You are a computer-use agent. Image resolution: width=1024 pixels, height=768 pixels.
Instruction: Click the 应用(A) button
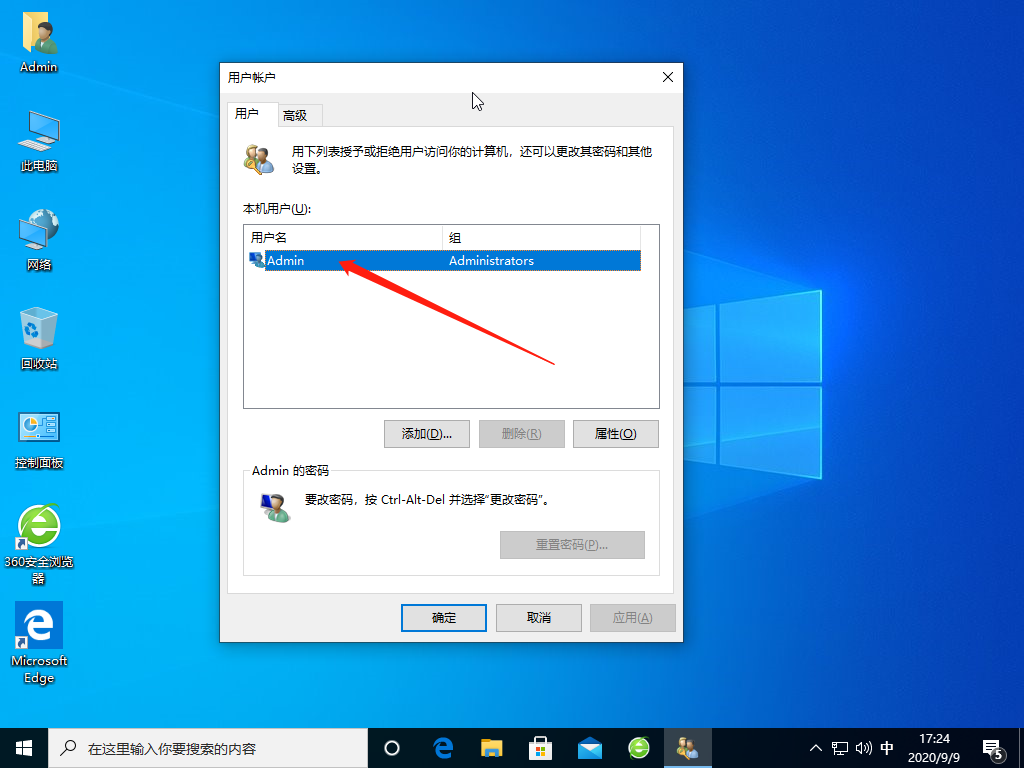tap(632, 618)
